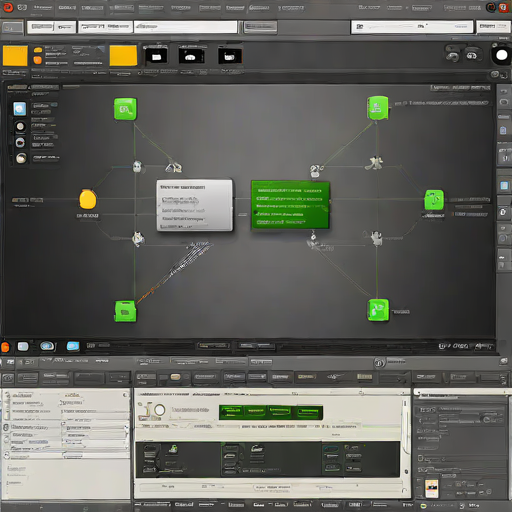Click the green node at bottom-right of graph
Screen dimensions: 512x512
pos(378,310)
